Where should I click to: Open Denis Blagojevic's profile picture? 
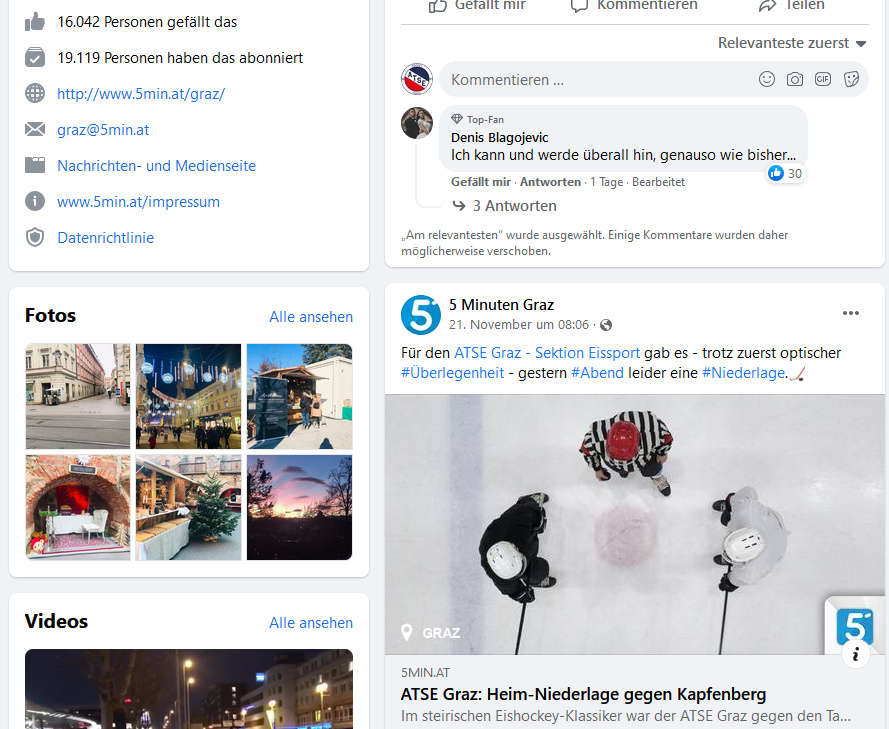pyautogui.click(x=417, y=123)
